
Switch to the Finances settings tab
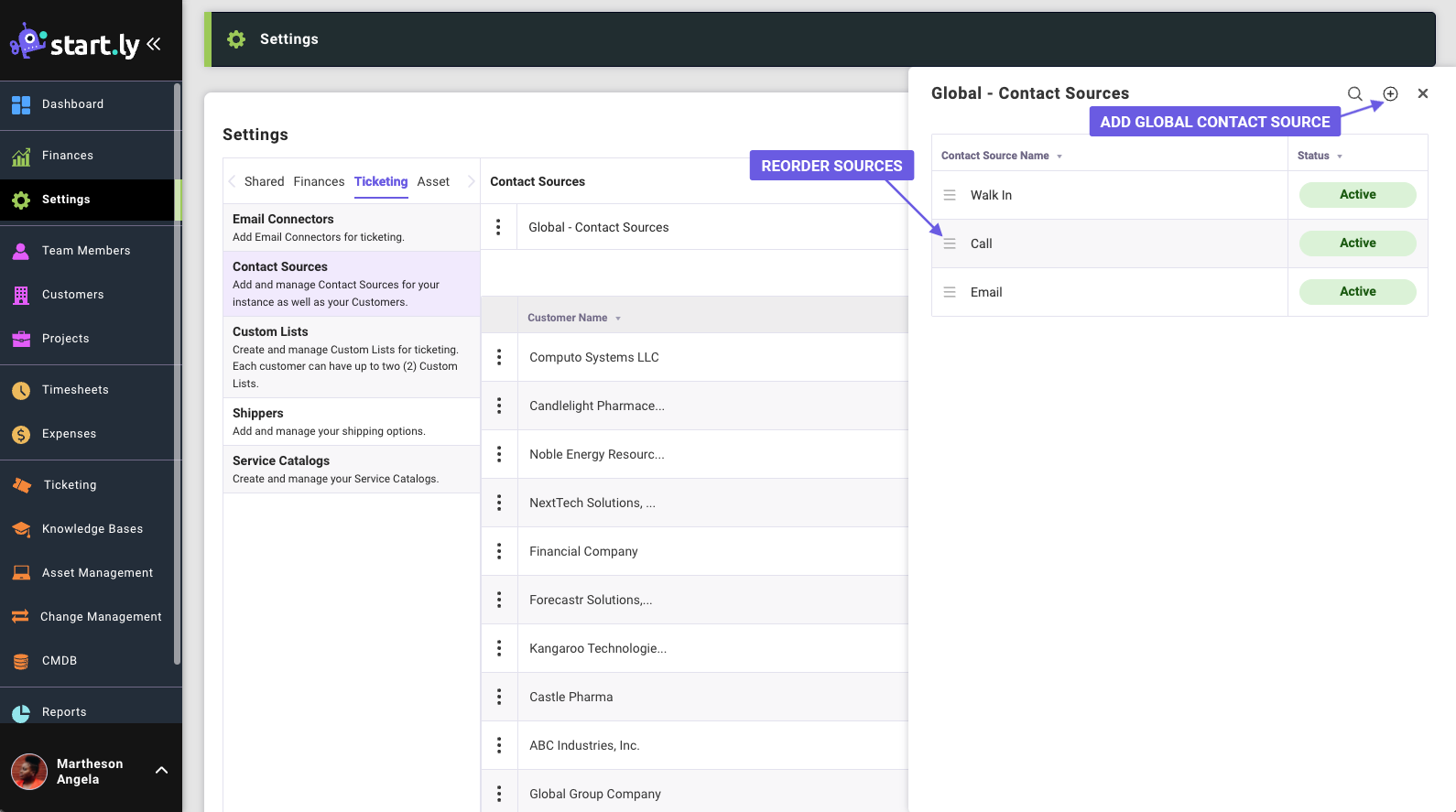pos(319,181)
